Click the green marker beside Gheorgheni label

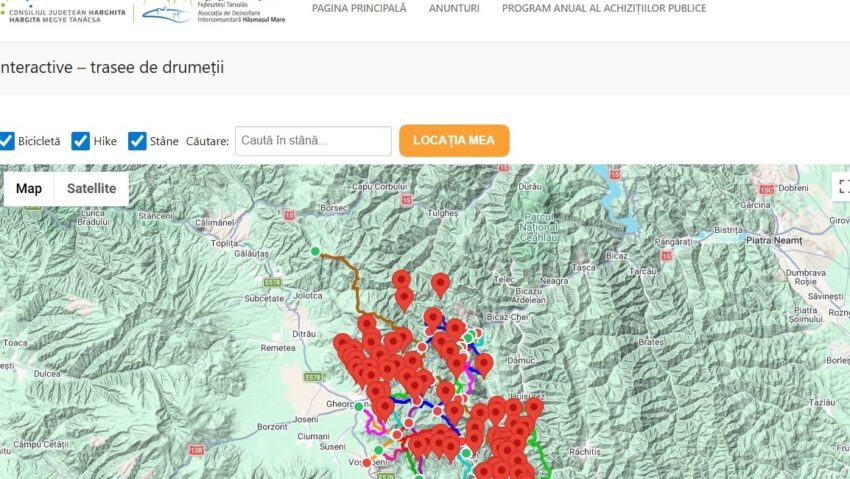pos(359,406)
